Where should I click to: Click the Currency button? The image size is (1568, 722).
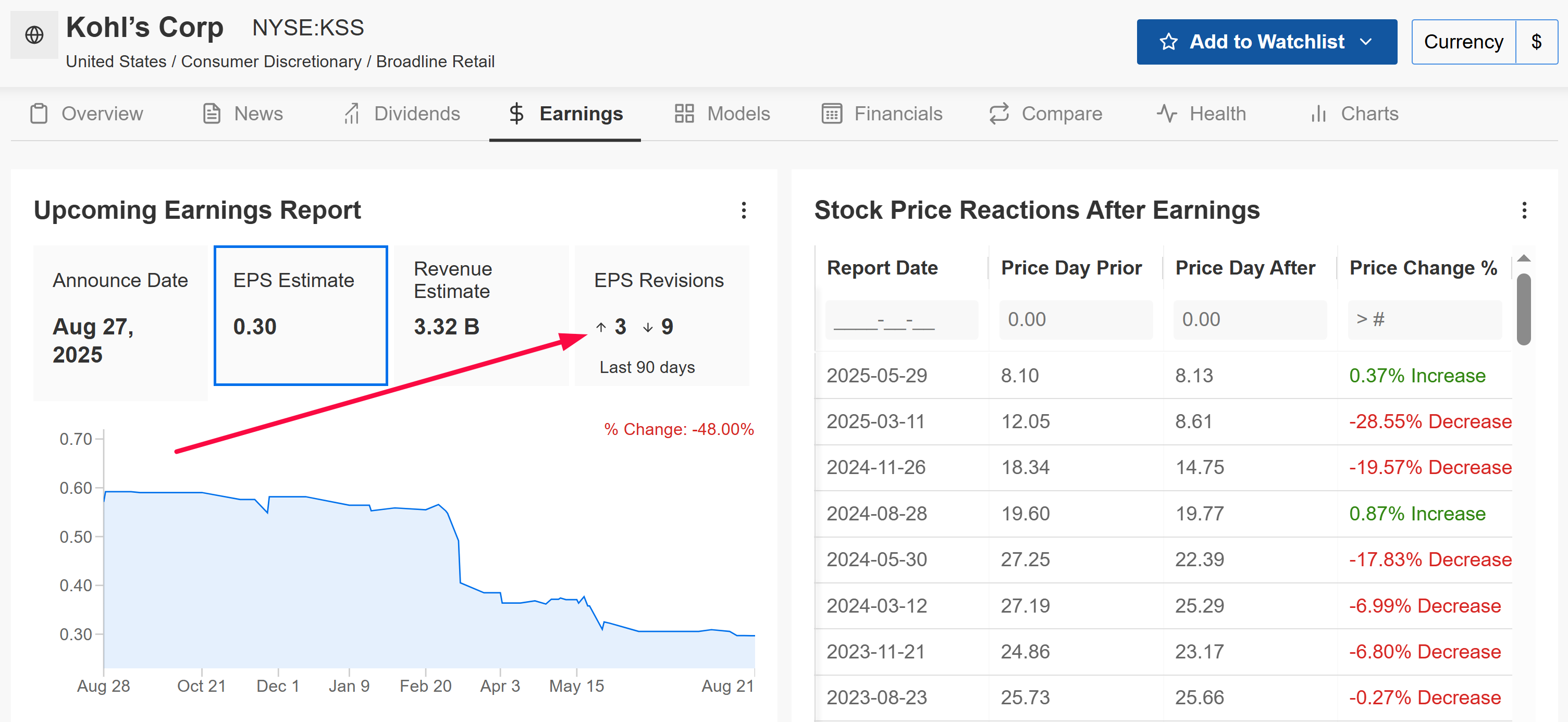[x=1463, y=41]
